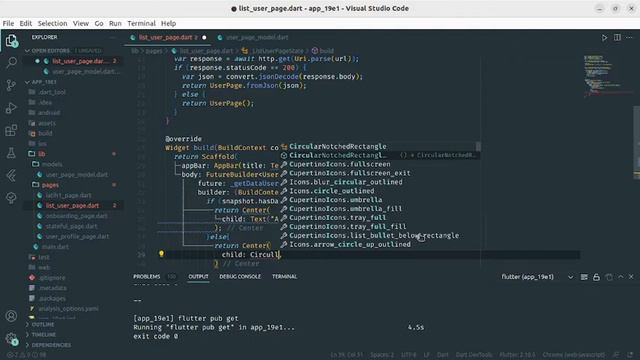Open analysis_options.yaml file
This screenshot has width=640, height=360.
73,309
